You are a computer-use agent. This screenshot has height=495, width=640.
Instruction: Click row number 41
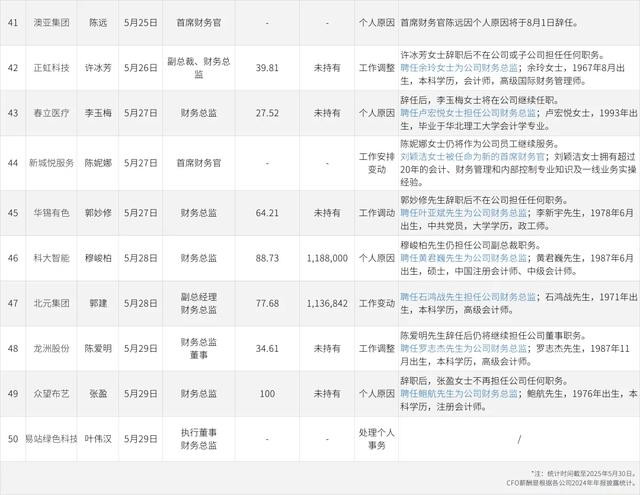13,23
